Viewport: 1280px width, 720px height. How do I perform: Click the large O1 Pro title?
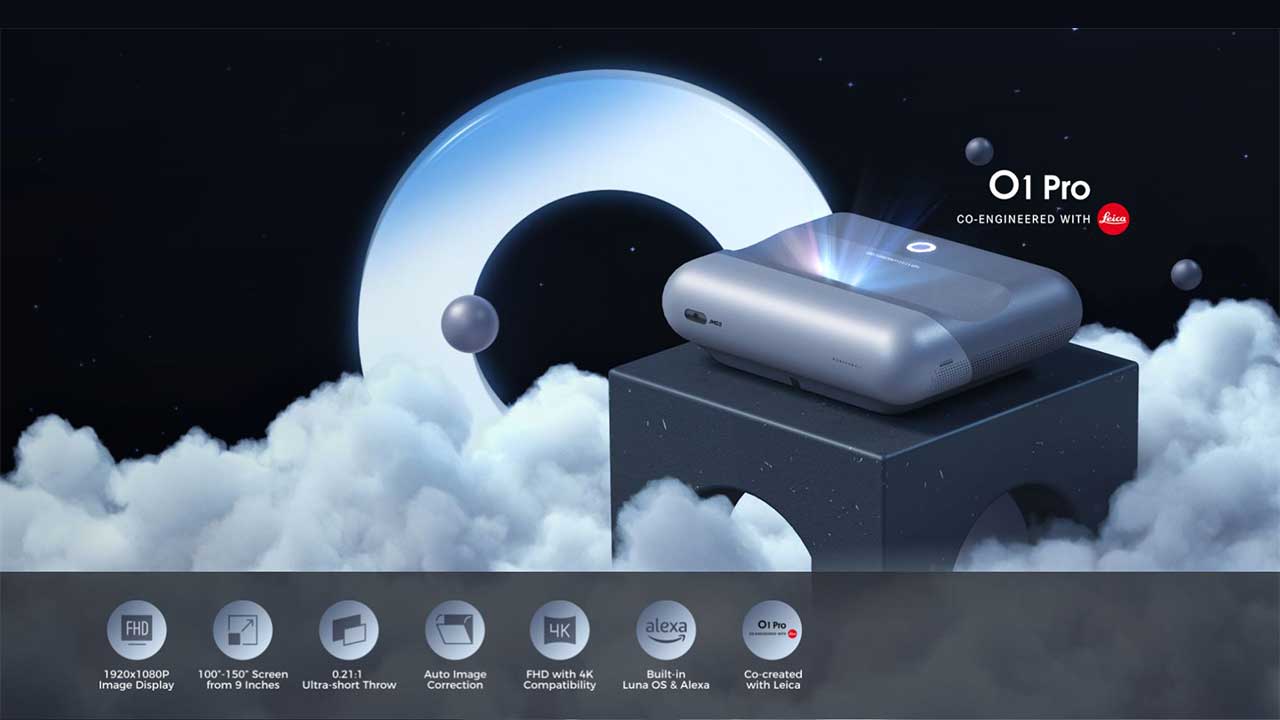[1039, 187]
